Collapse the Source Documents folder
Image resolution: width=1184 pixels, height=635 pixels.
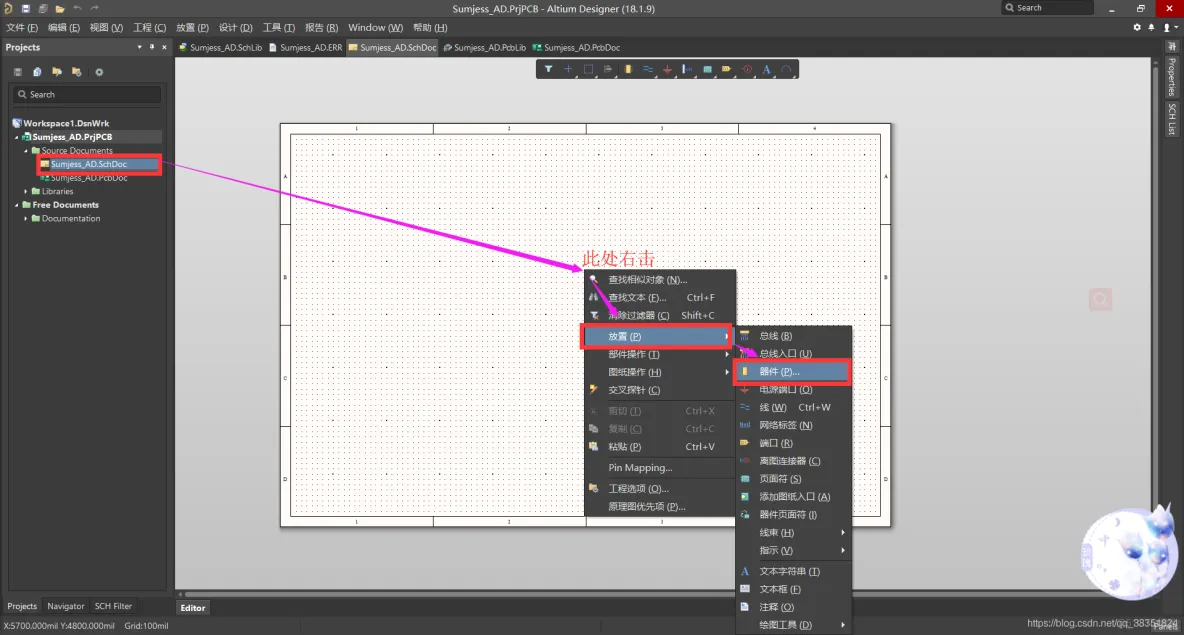pos(26,150)
